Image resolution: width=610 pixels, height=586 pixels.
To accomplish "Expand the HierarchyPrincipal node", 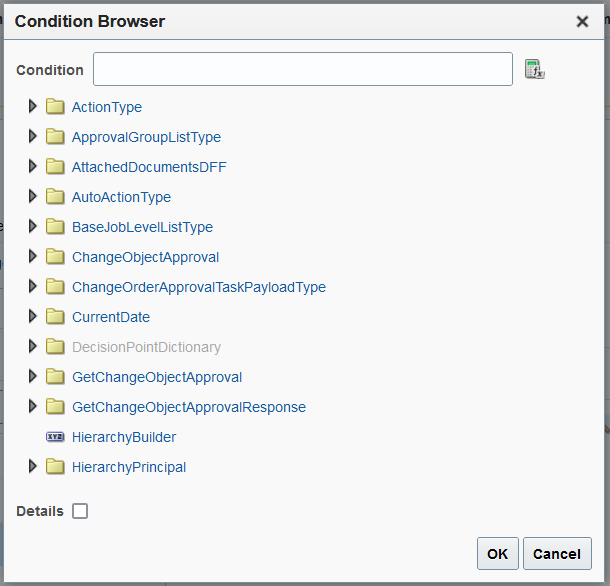I will [x=33, y=466].
